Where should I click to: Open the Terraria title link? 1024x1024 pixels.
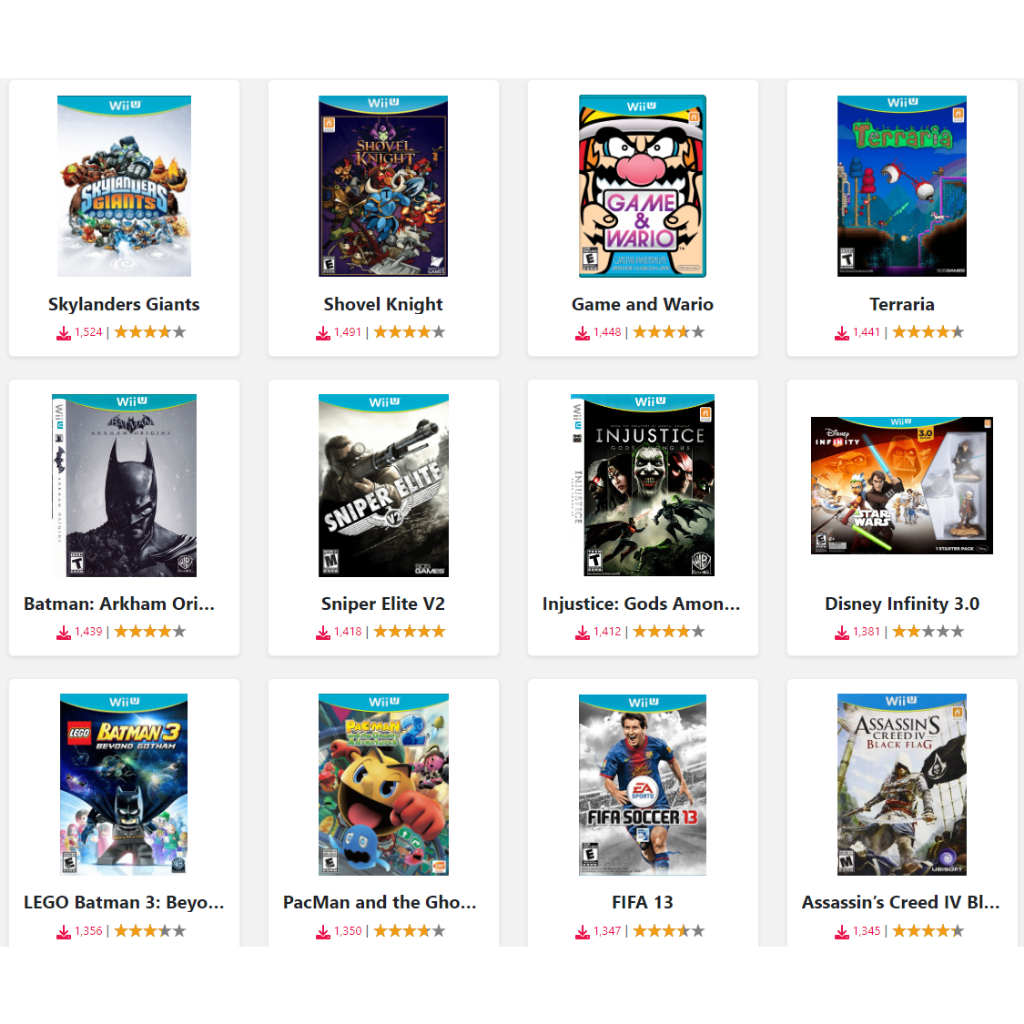pyautogui.click(x=902, y=304)
